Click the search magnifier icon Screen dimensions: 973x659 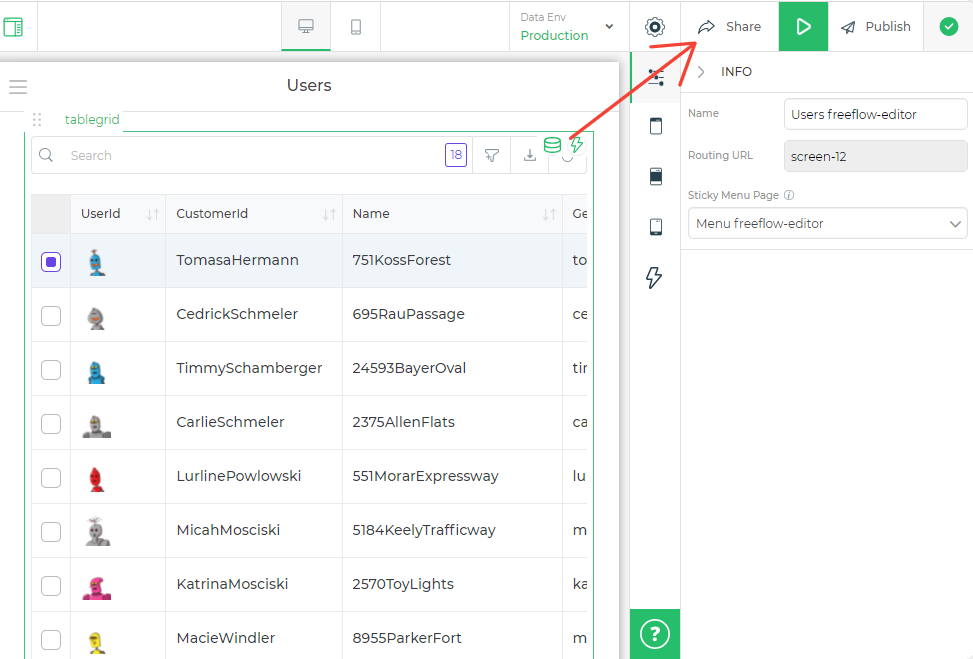click(x=47, y=155)
